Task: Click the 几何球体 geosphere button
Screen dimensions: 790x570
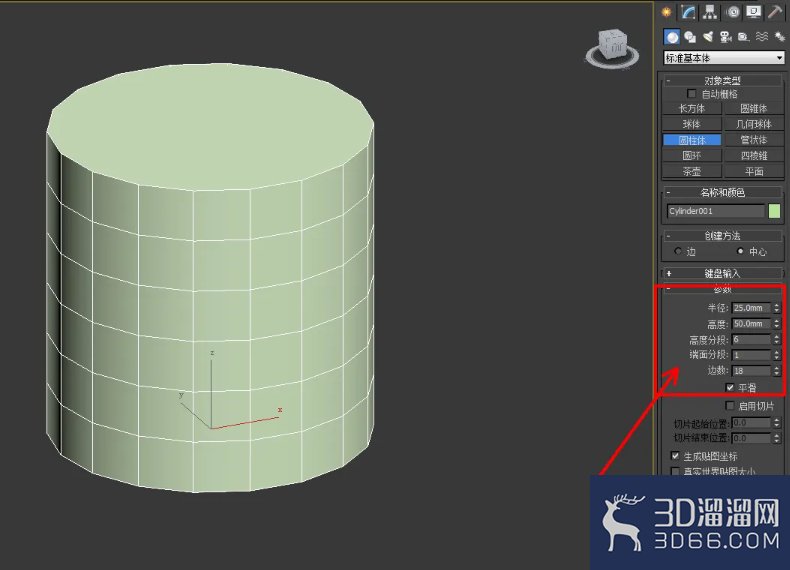Action: click(754, 124)
